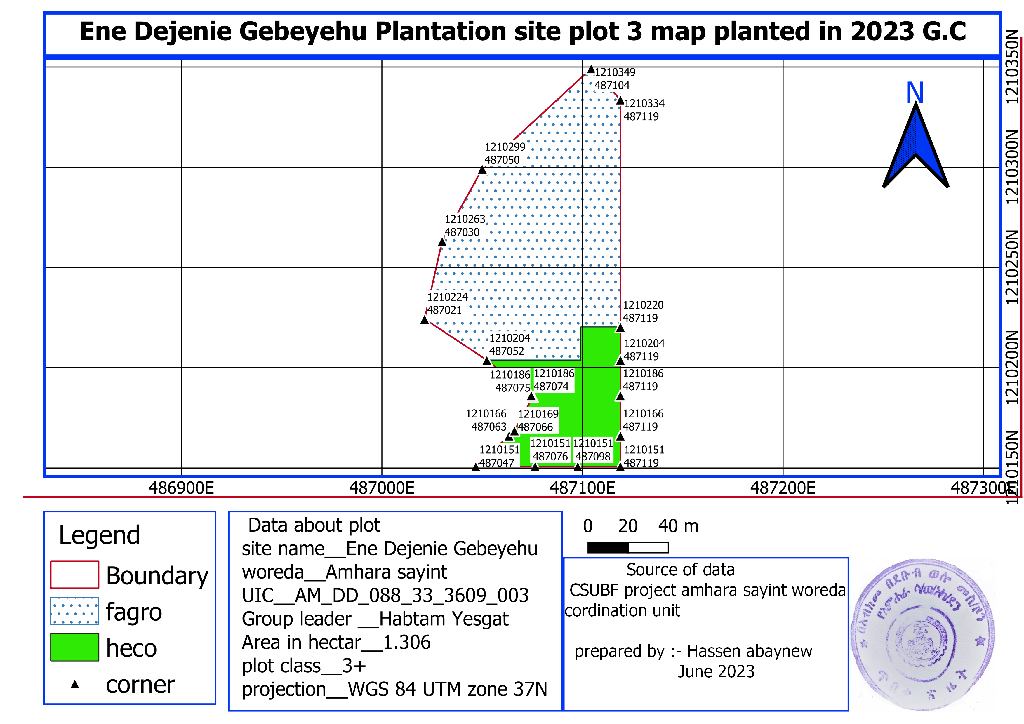
Task: Click the black and white scale bar
Action: pos(628,547)
